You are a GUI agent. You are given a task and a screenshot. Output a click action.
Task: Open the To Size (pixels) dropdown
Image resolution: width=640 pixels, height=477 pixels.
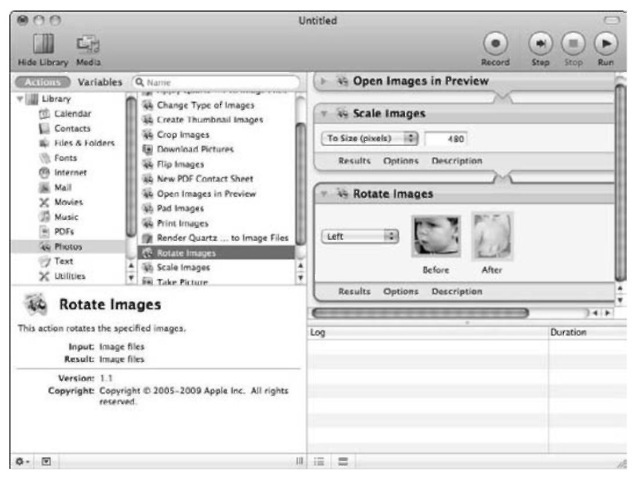point(370,138)
